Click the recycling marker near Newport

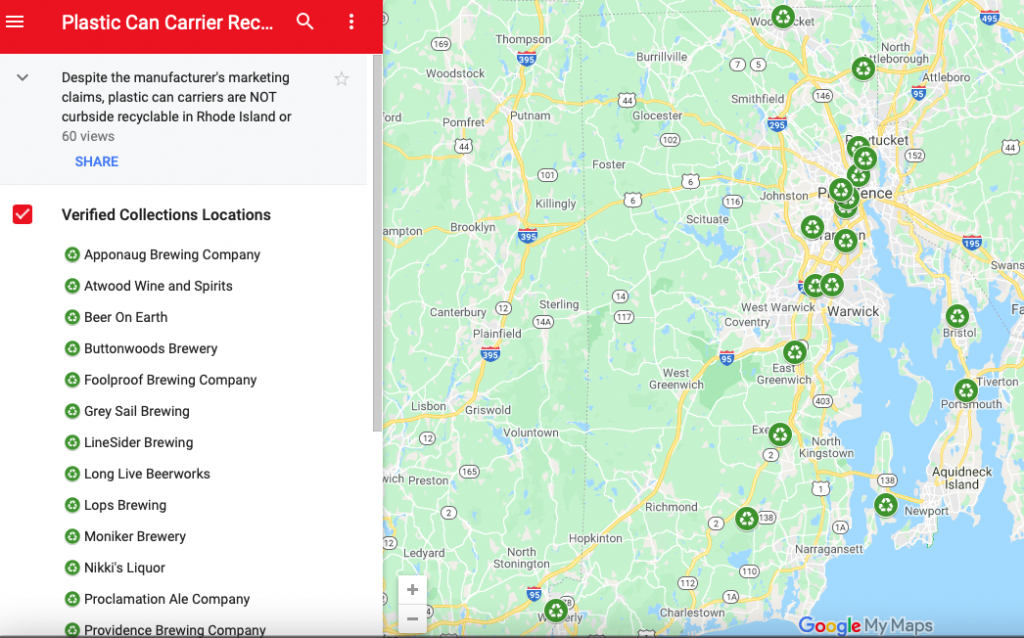coord(886,506)
